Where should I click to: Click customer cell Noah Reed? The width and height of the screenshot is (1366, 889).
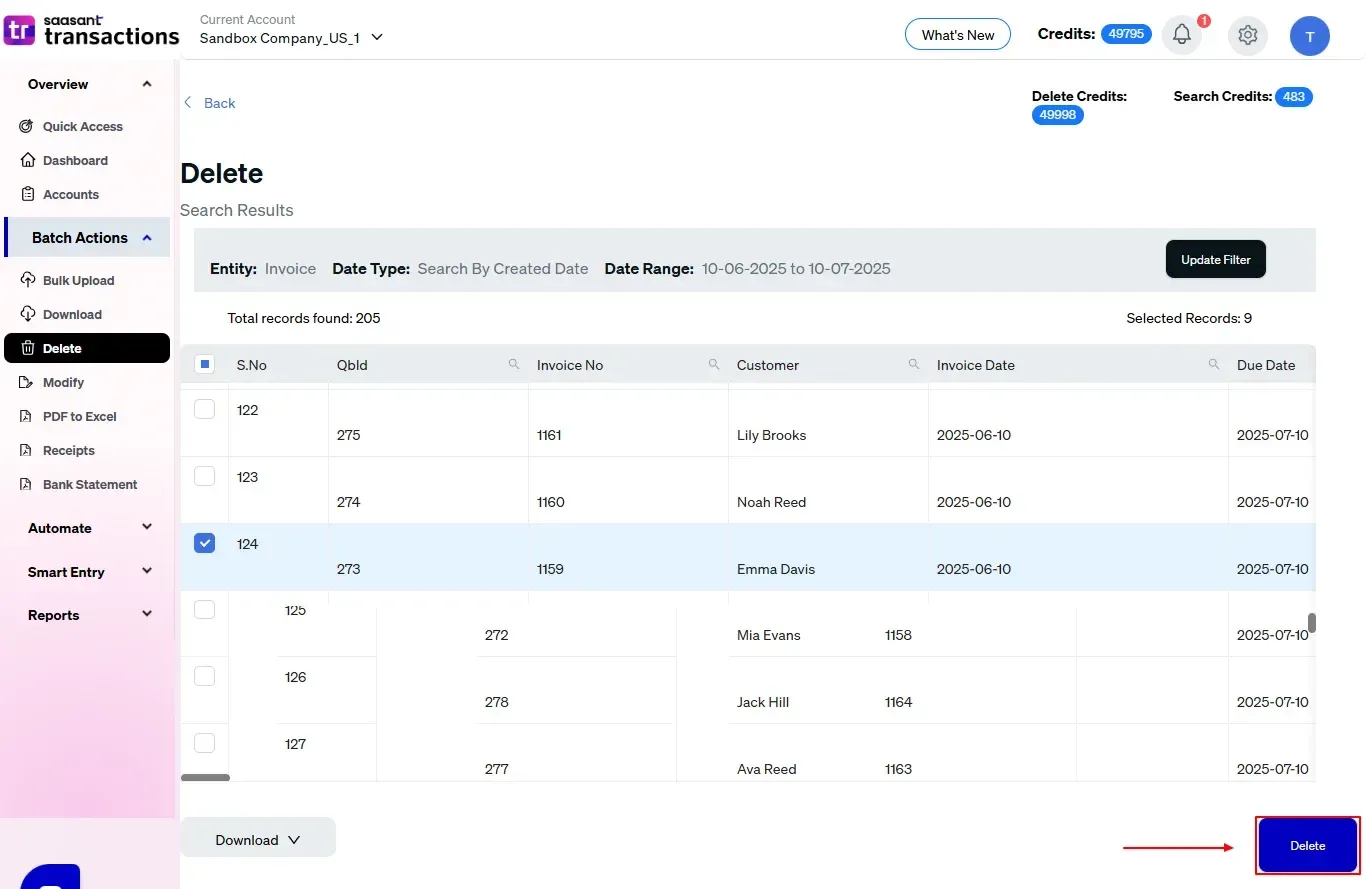tap(771, 502)
